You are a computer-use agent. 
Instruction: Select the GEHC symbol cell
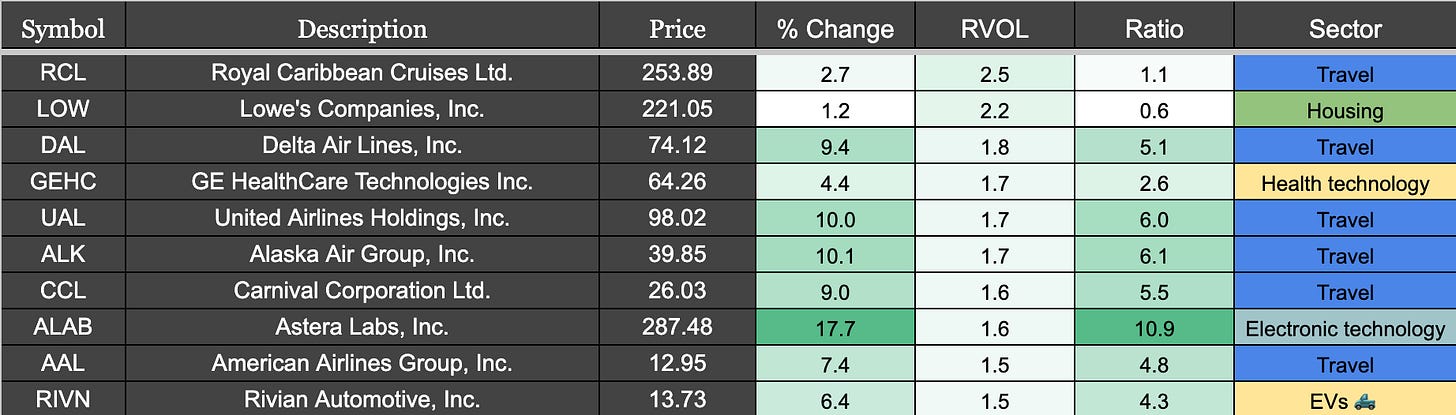63,182
